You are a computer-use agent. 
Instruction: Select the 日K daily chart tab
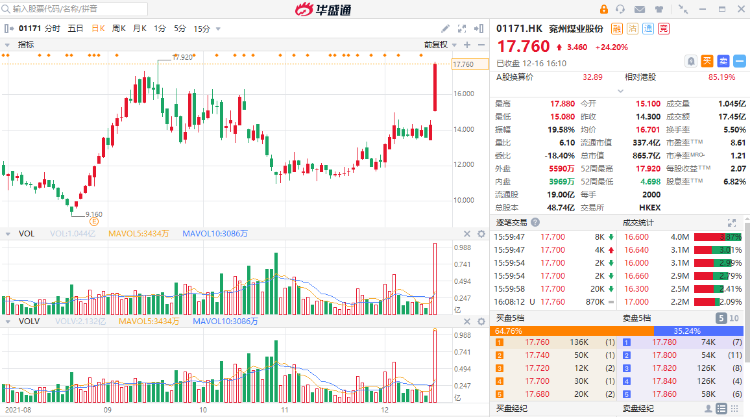[x=98, y=29]
